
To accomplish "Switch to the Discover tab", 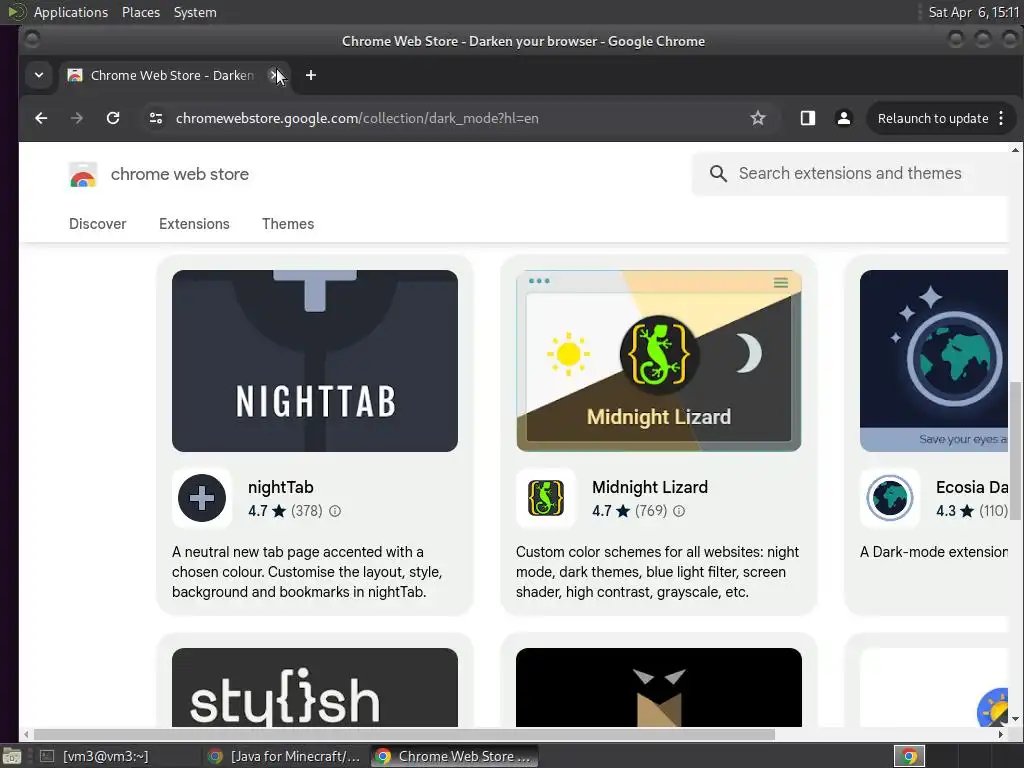I will tap(97, 224).
